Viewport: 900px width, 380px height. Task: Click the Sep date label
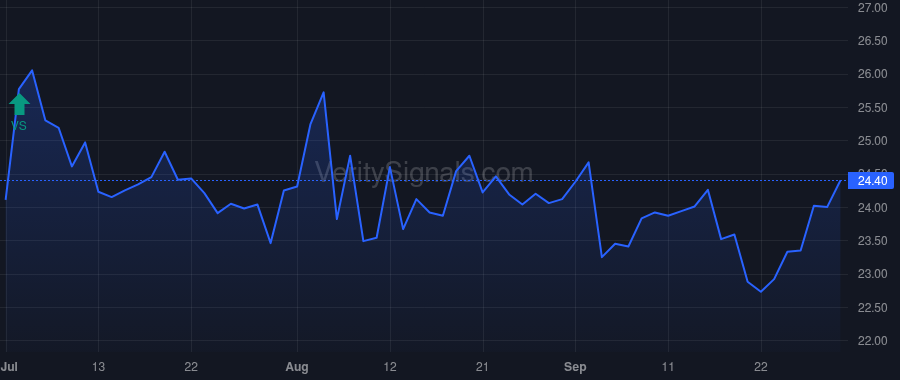point(575,367)
